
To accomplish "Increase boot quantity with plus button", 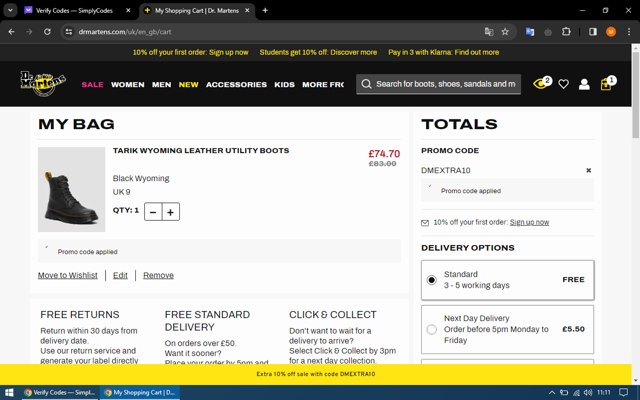I will coord(171,212).
